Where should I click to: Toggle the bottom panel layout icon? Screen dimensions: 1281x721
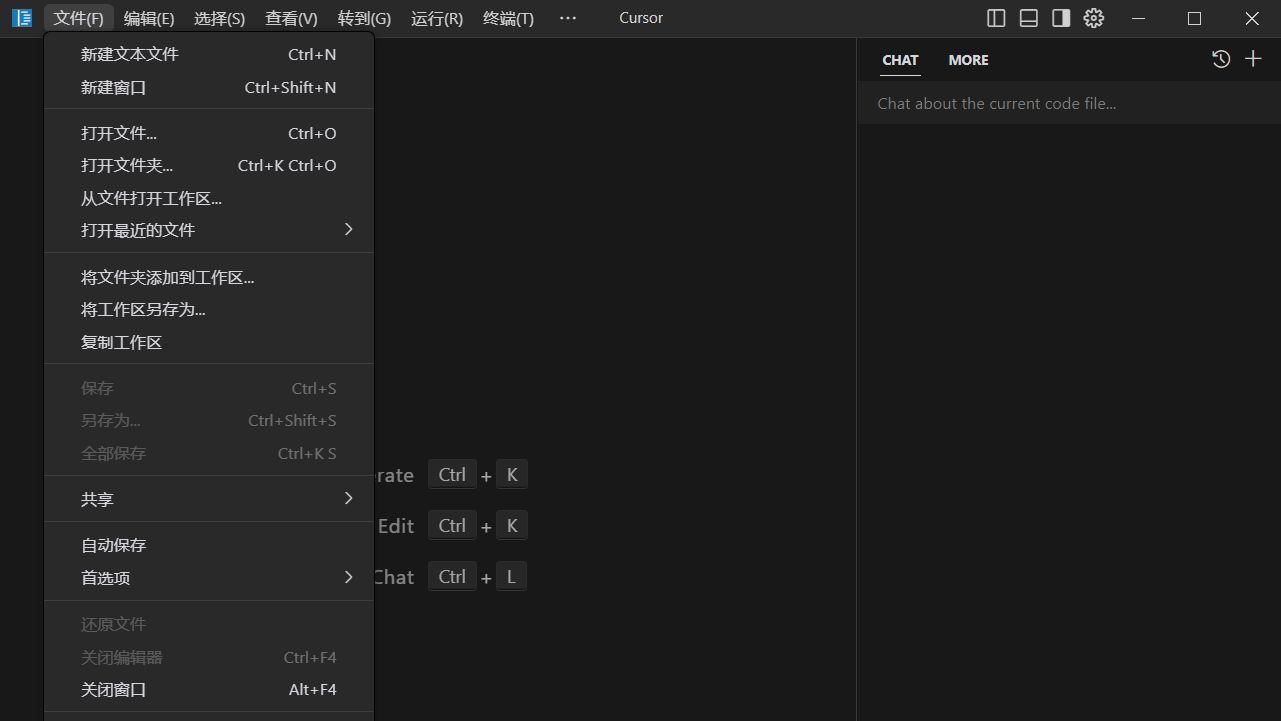[1029, 18]
